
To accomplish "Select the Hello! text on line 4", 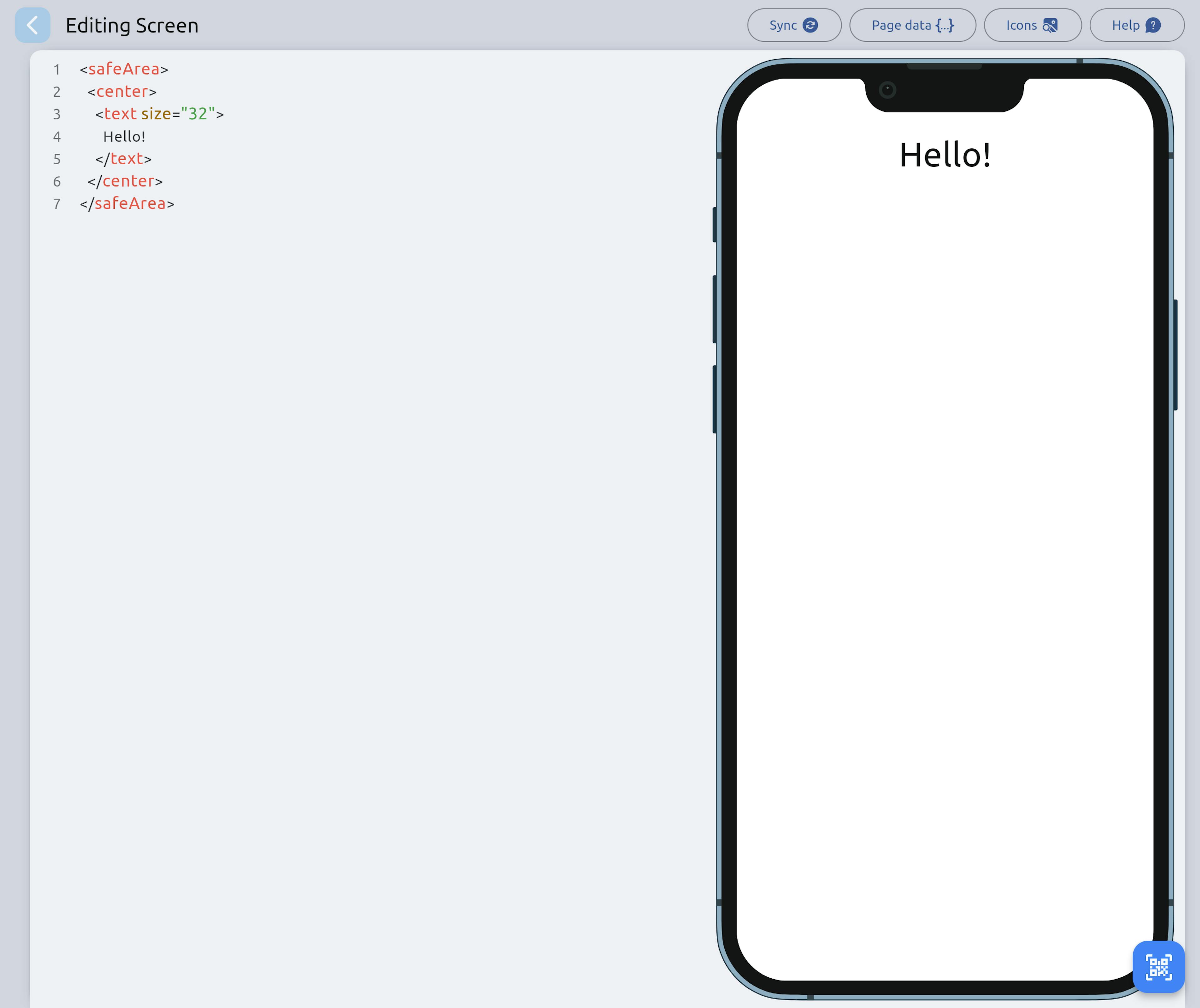I will [124, 136].
